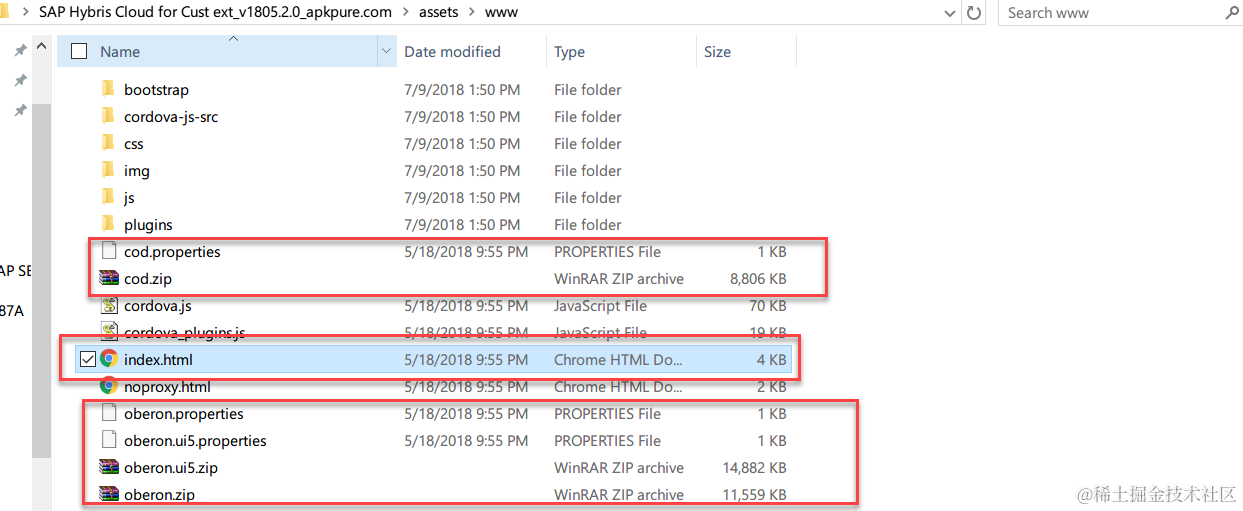
Task: Expand the chevron before assets breadcrumb
Action: point(407,13)
